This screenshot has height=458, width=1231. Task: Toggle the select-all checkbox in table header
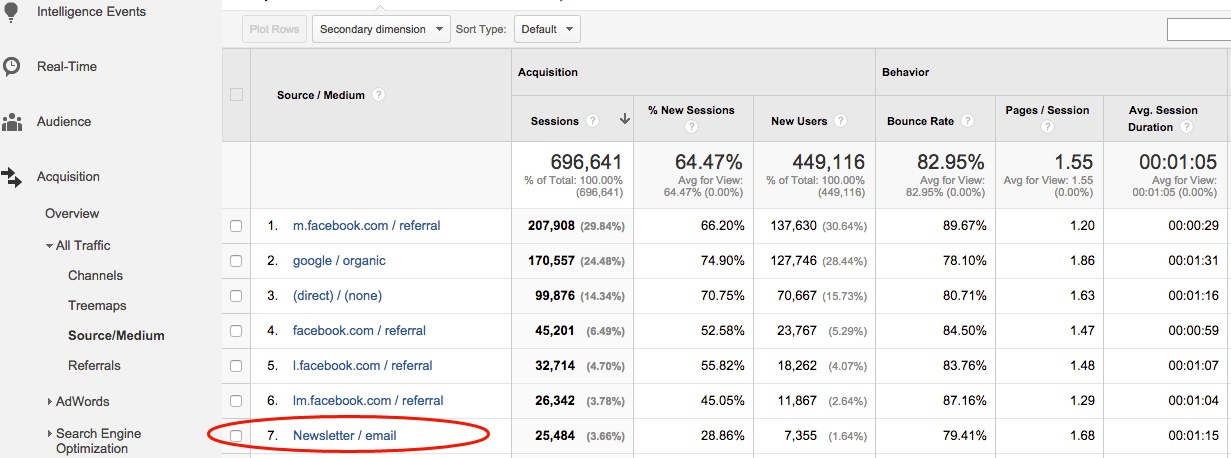tap(236, 95)
